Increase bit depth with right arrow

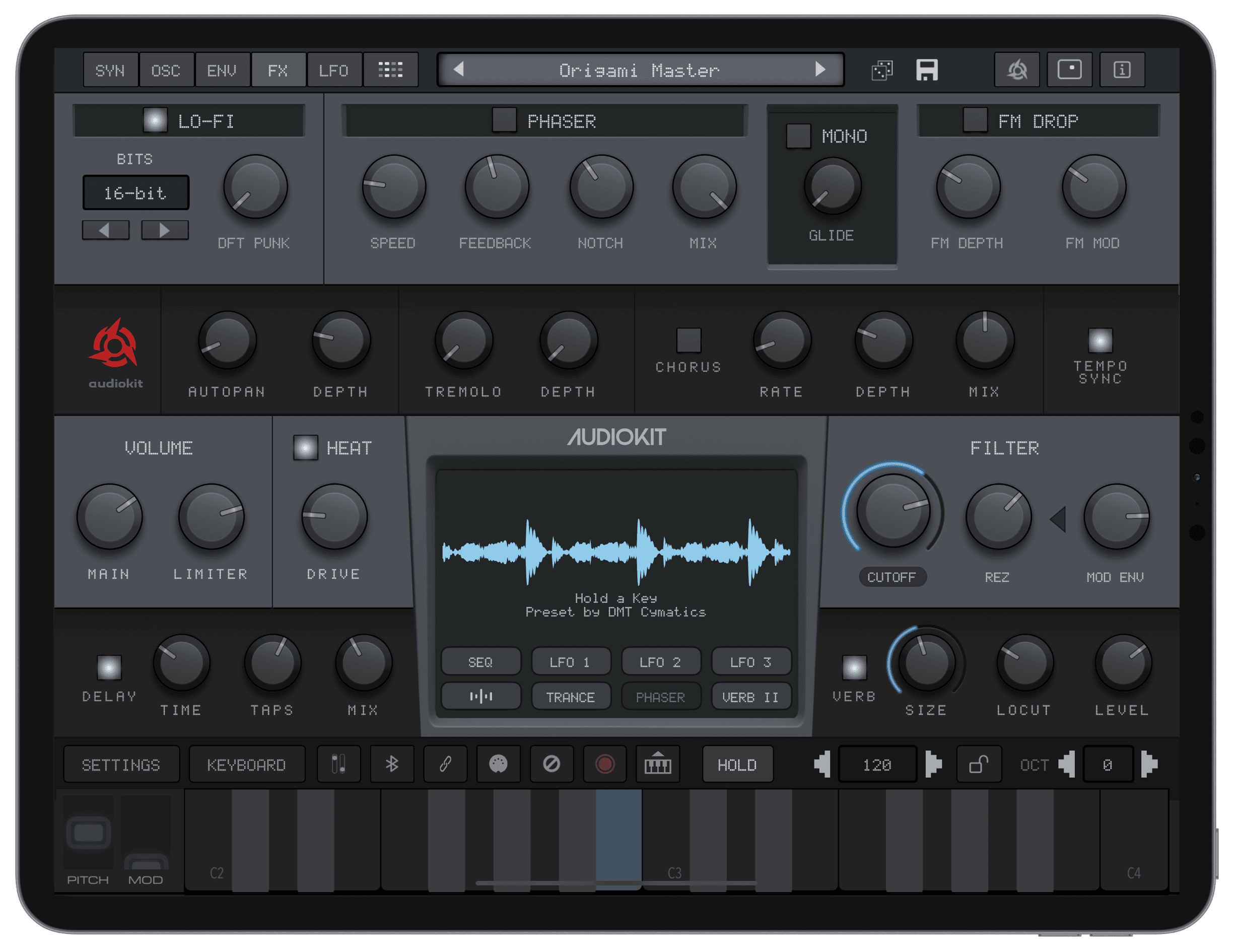point(164,230)
